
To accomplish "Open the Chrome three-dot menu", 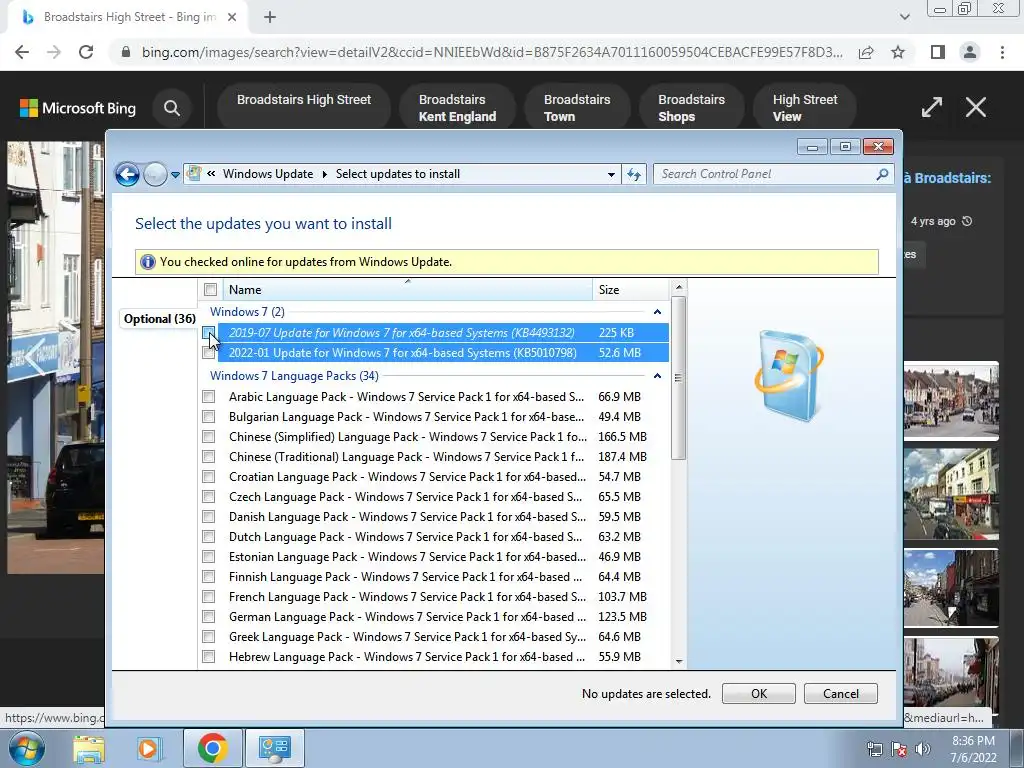I will tap(1002, 52).
